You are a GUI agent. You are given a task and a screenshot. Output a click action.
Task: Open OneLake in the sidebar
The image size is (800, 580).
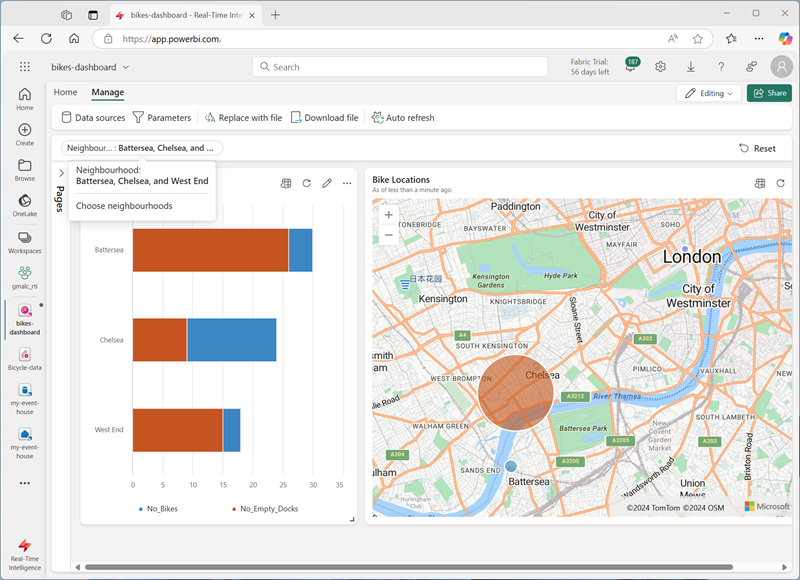[x=24, y=206]
